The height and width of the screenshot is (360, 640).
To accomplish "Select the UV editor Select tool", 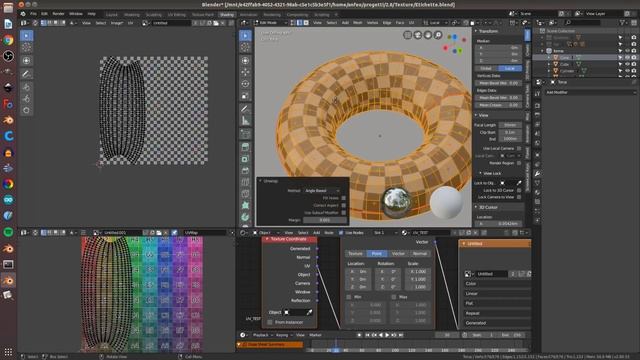I will click(x=27, y=36).
